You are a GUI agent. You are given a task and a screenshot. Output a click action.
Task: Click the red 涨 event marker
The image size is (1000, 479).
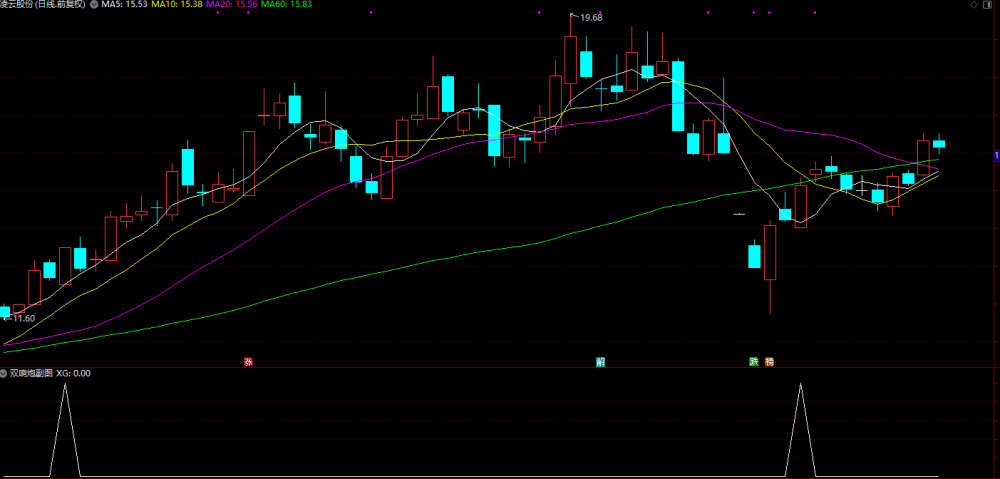point(248,362)
